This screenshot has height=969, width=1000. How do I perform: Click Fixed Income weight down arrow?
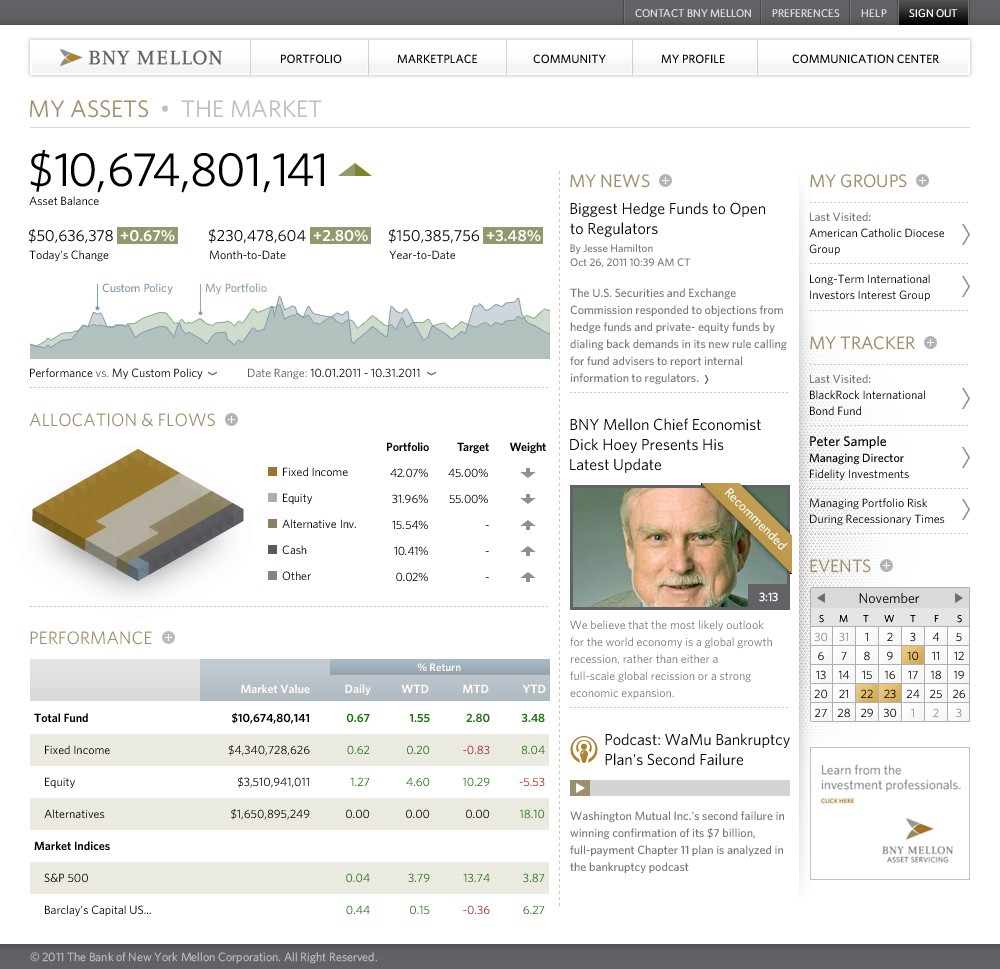527,473
